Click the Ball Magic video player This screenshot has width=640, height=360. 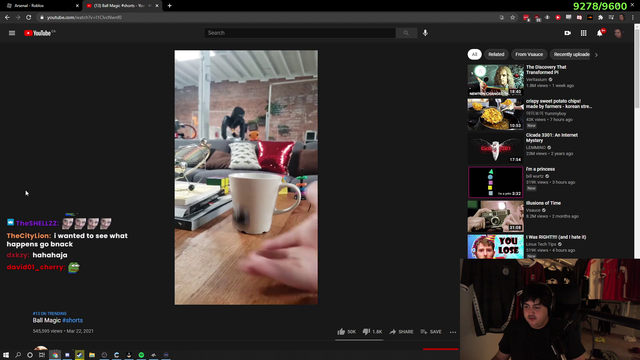246,178
